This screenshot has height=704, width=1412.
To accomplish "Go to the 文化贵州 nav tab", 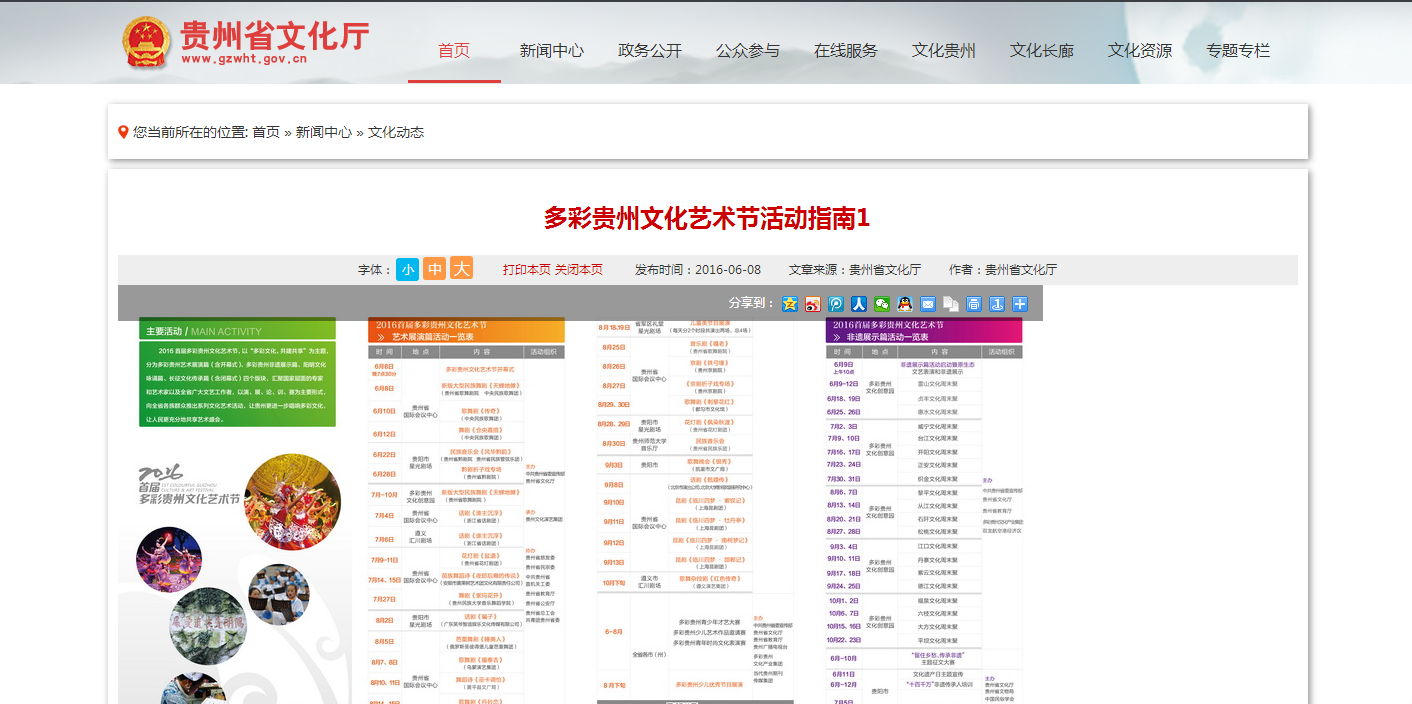I will 943,51.
